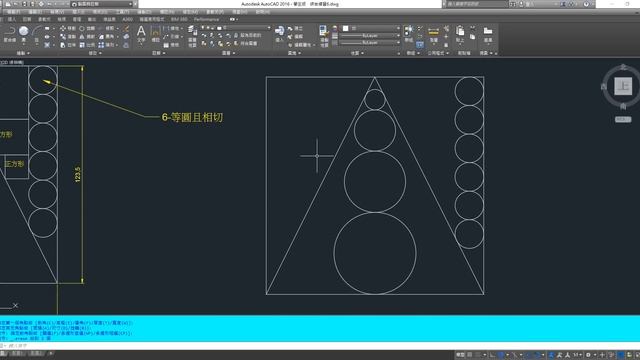640x360 pixels.
Task: Open the first ByLayer dropdown
Action: 369,36
